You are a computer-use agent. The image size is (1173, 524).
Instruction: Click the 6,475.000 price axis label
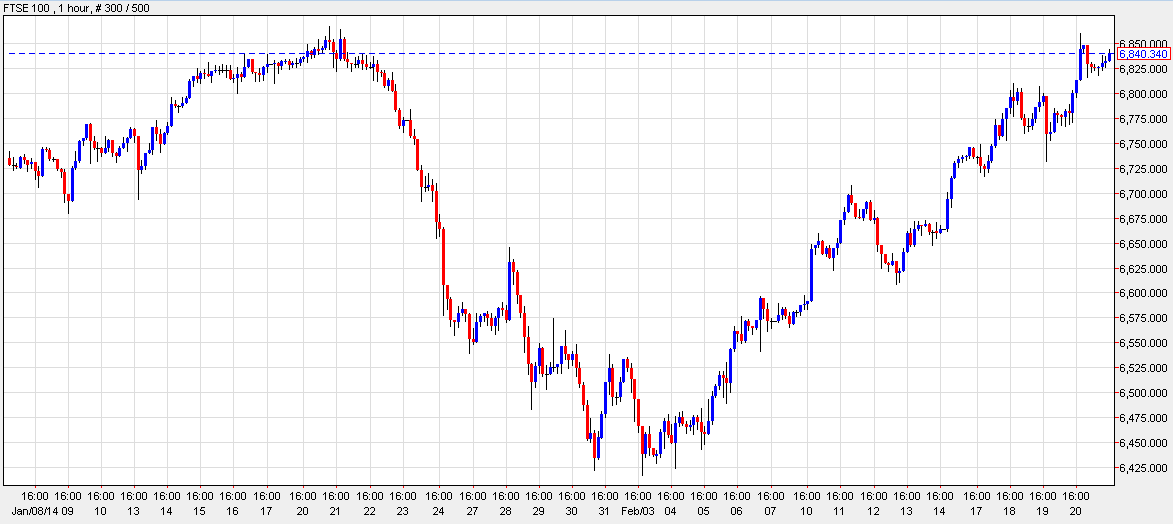click(x=1143, y=418)
